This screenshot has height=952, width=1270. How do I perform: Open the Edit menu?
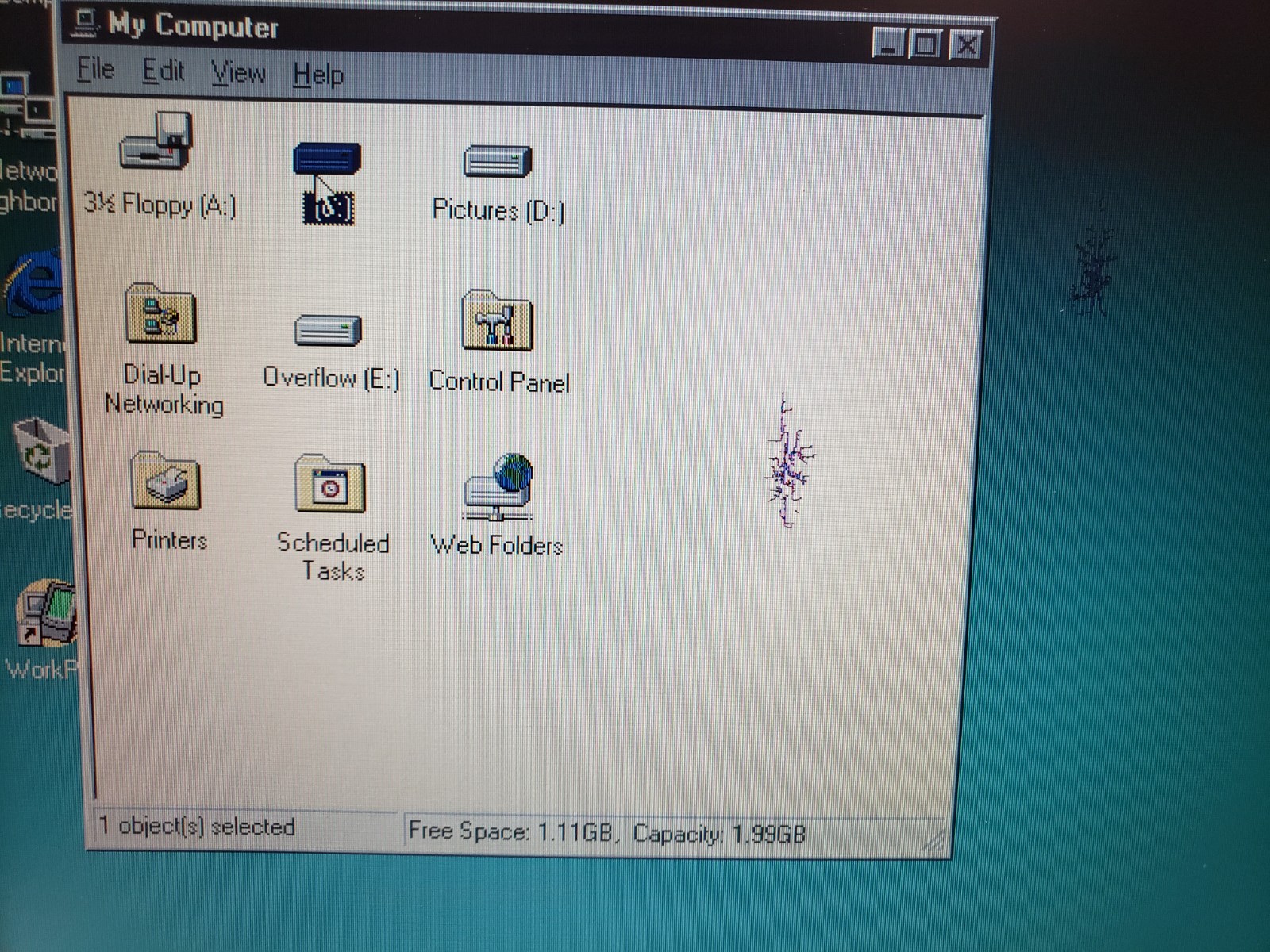coord(164,71)
